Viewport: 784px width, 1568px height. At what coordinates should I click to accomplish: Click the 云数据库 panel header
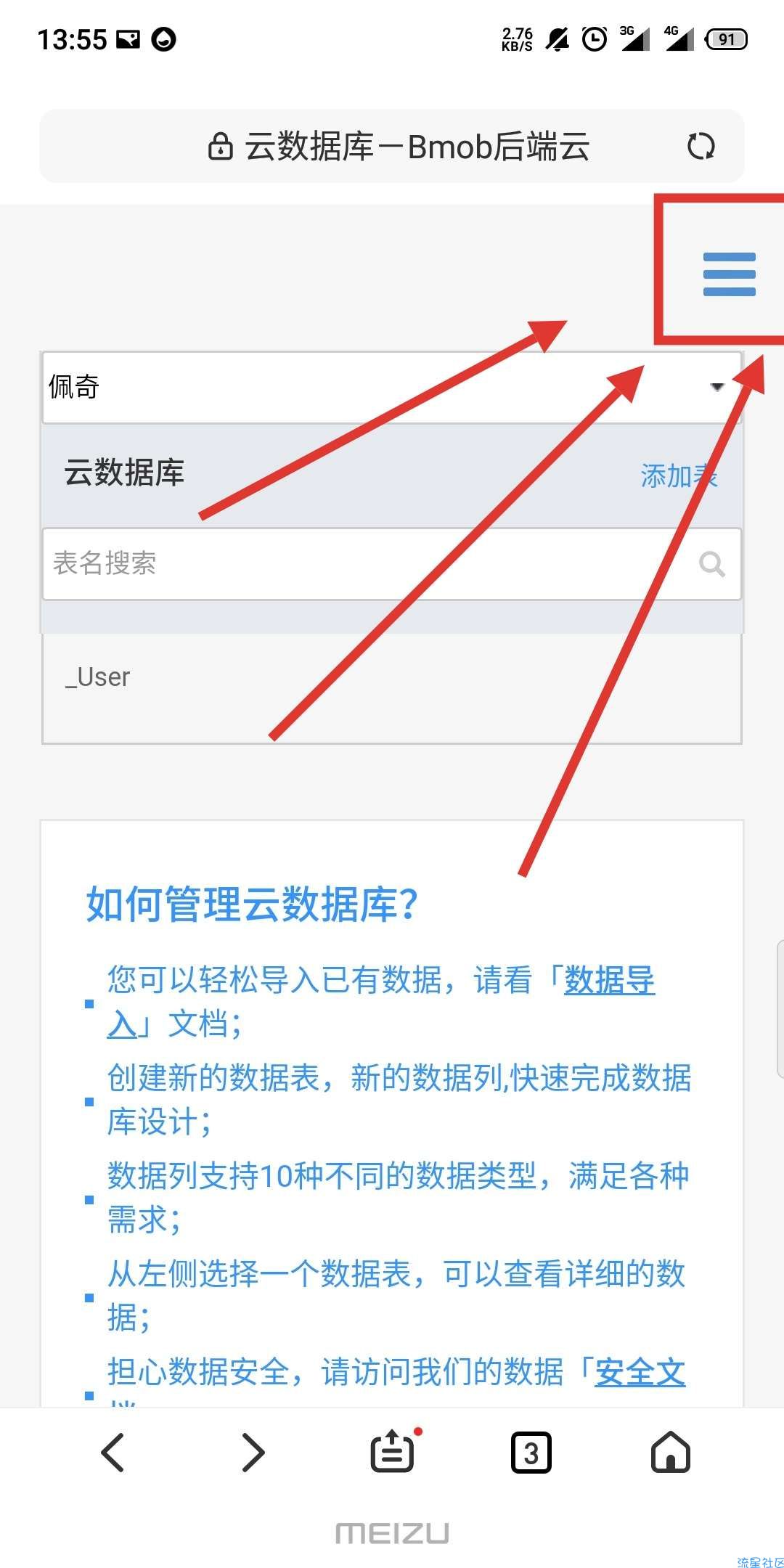pyautogui.click(x=392, y=474)
